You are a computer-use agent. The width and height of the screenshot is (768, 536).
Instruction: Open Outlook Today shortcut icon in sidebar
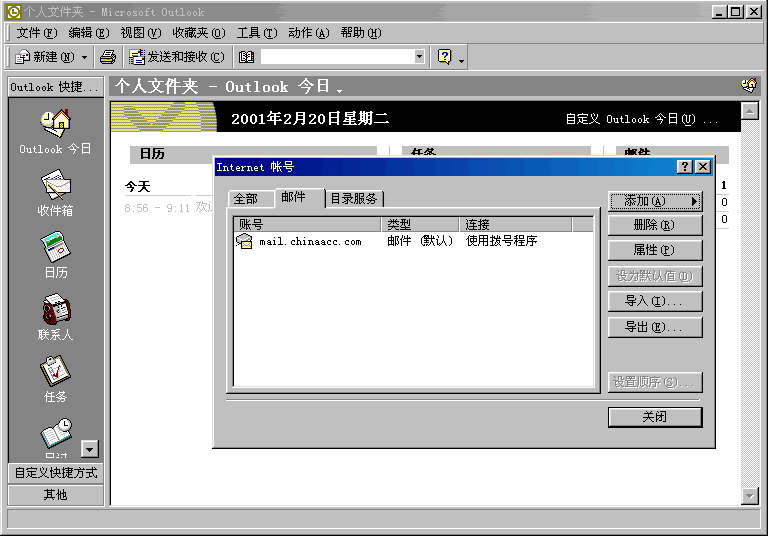[55, 123]
